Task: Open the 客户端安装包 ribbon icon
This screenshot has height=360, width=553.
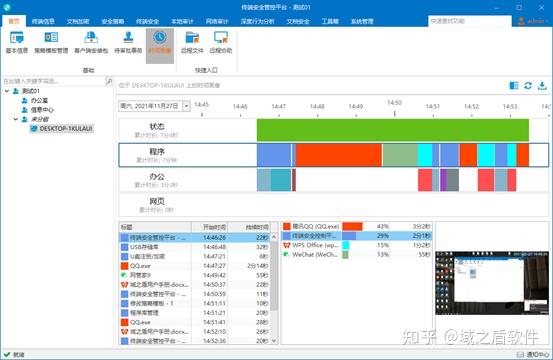Action: 91,42
